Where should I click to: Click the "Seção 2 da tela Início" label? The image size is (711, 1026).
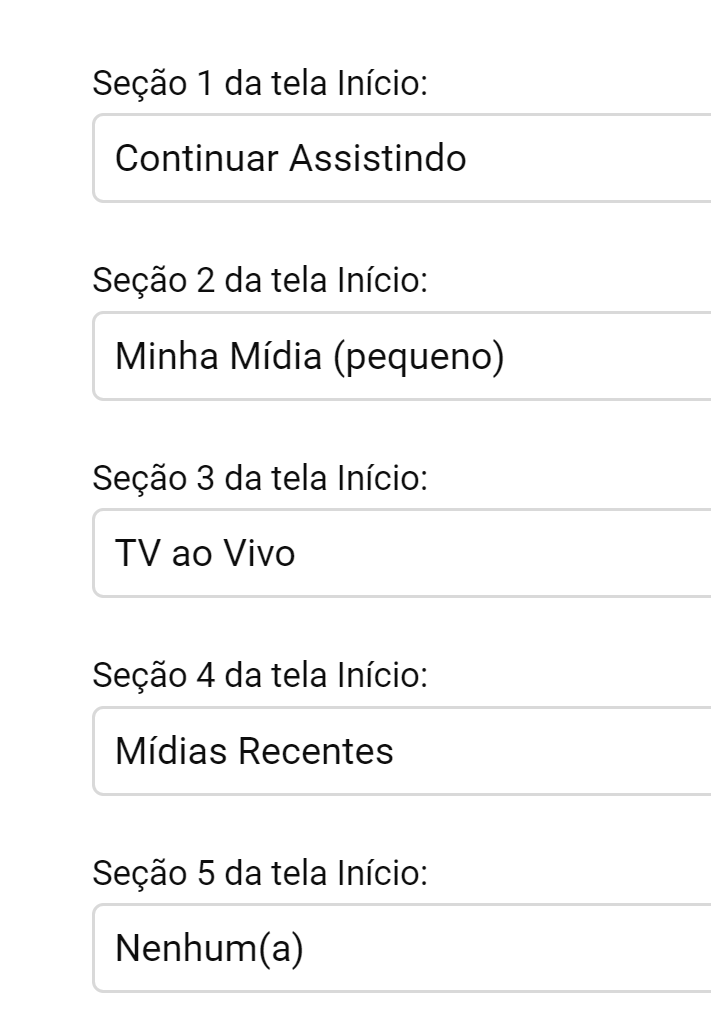tap(260, 282)
